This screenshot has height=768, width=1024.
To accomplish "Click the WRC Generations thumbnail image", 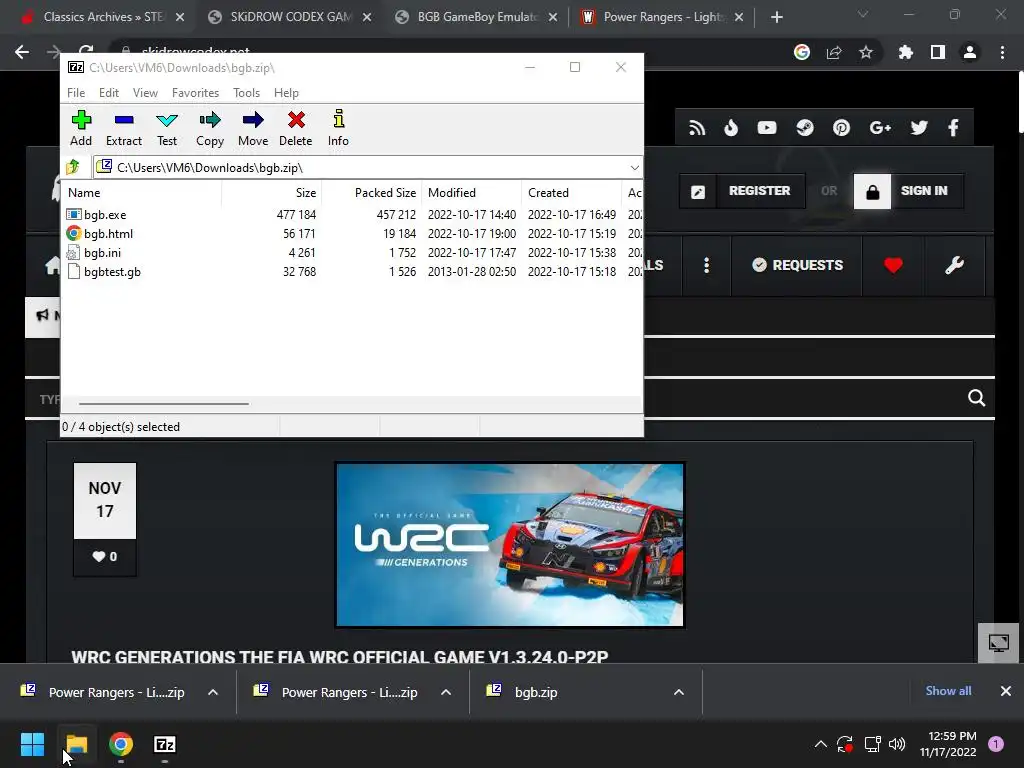I will point(509,545).
